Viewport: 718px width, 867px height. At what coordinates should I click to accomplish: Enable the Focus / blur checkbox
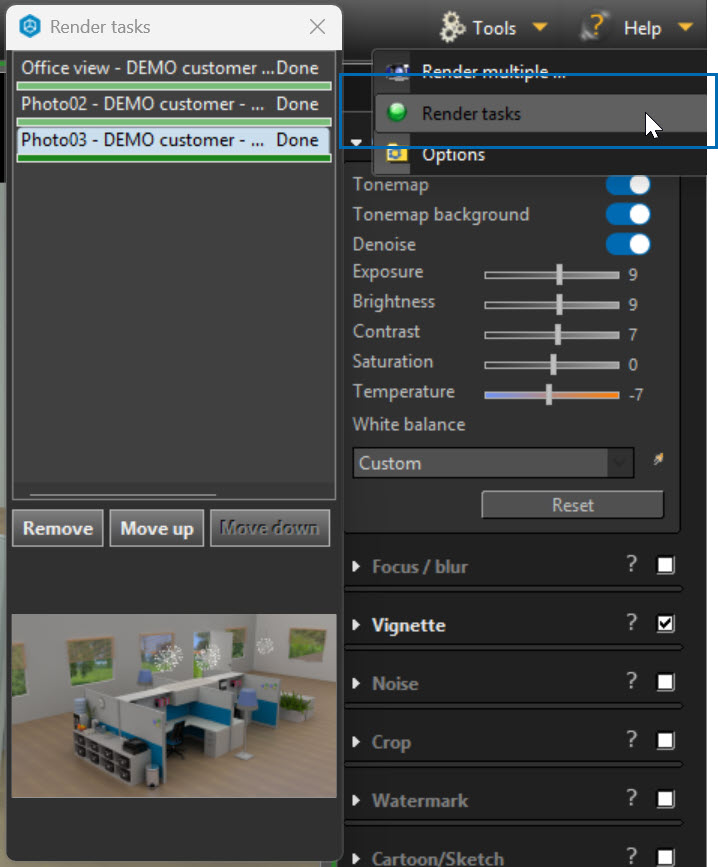(665, 565)
